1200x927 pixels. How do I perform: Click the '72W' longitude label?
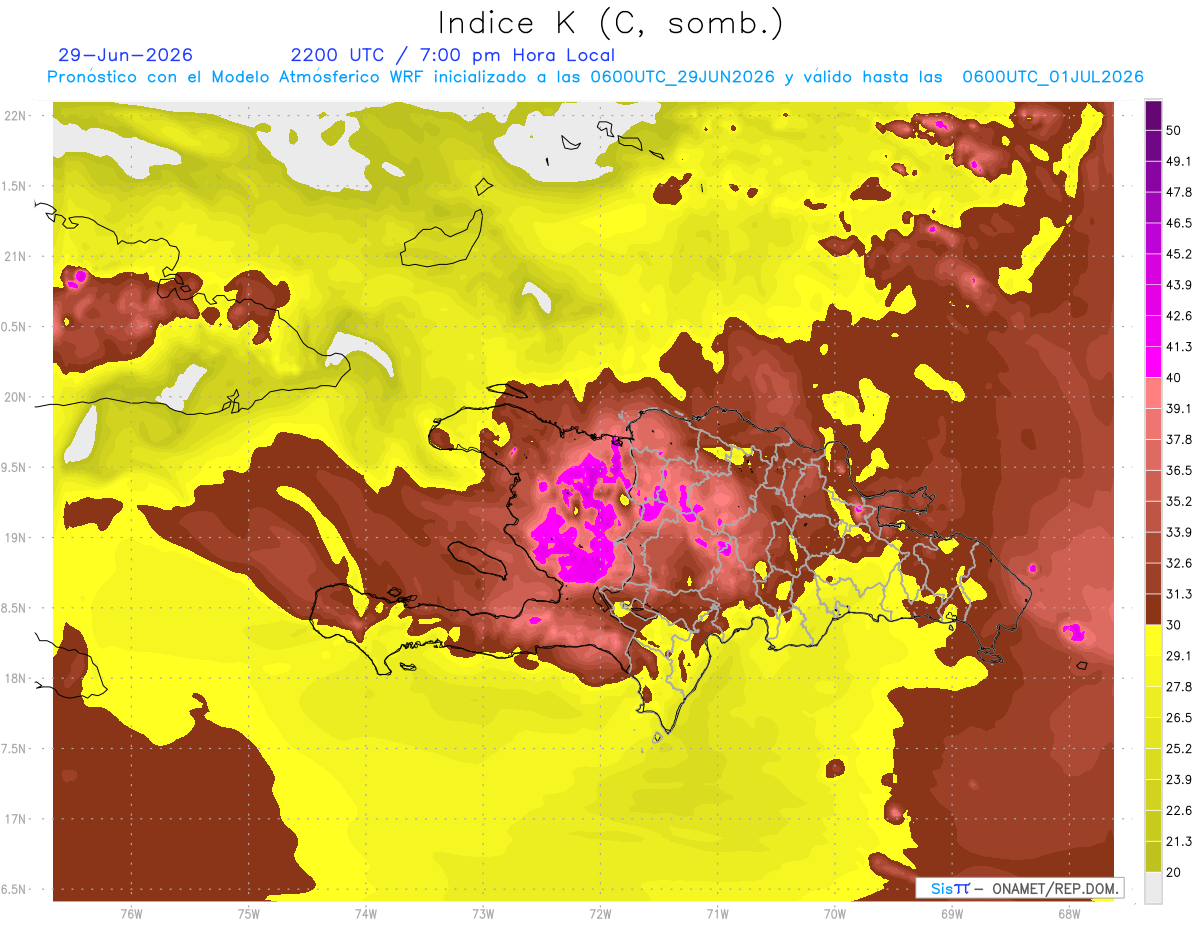(600, 913)
